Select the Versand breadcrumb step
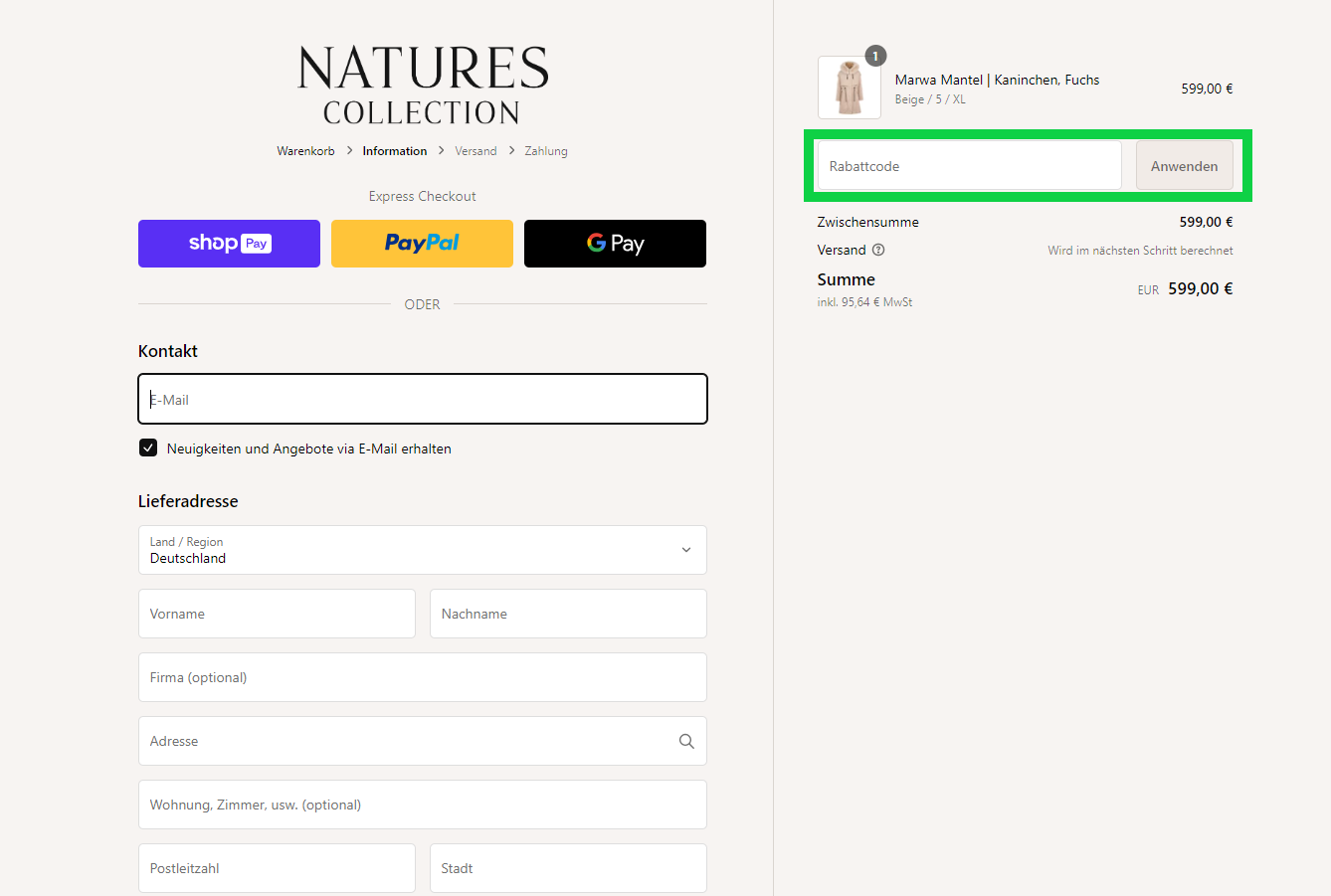The image size is (1331, 896). [x=475, y=151]
